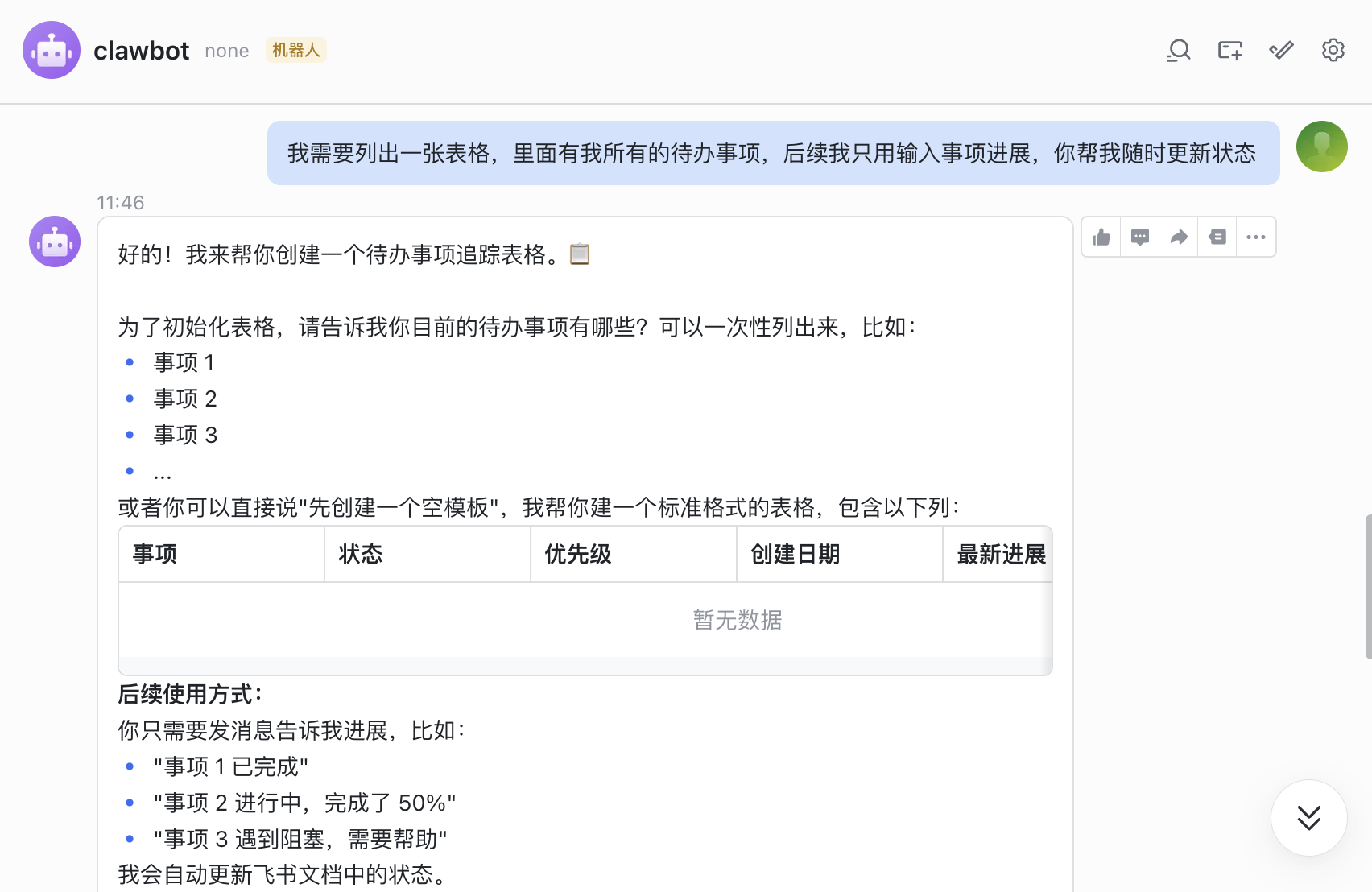Open the settings gear
Viewport: 1372px width, 892px height.
[x=1333, y=50]
